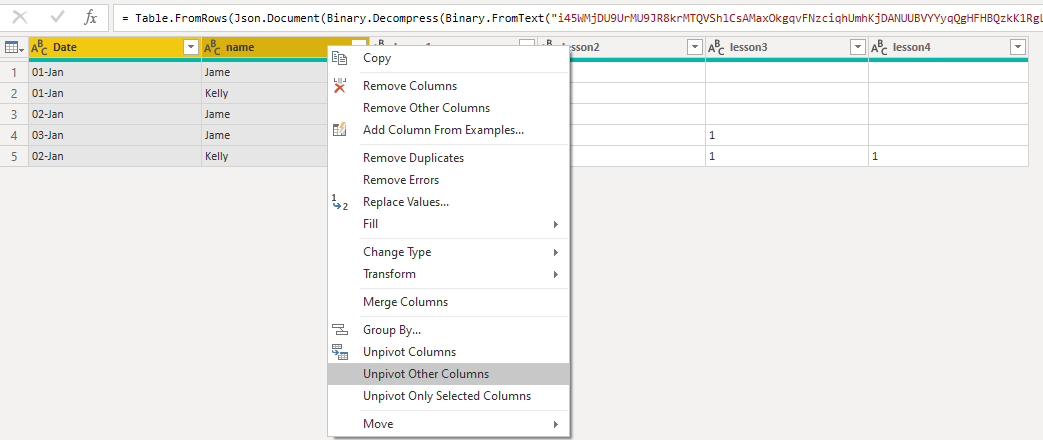The image size is (1043, 440).
Task: Click the Copy icon in context menu
Action: 340,58
